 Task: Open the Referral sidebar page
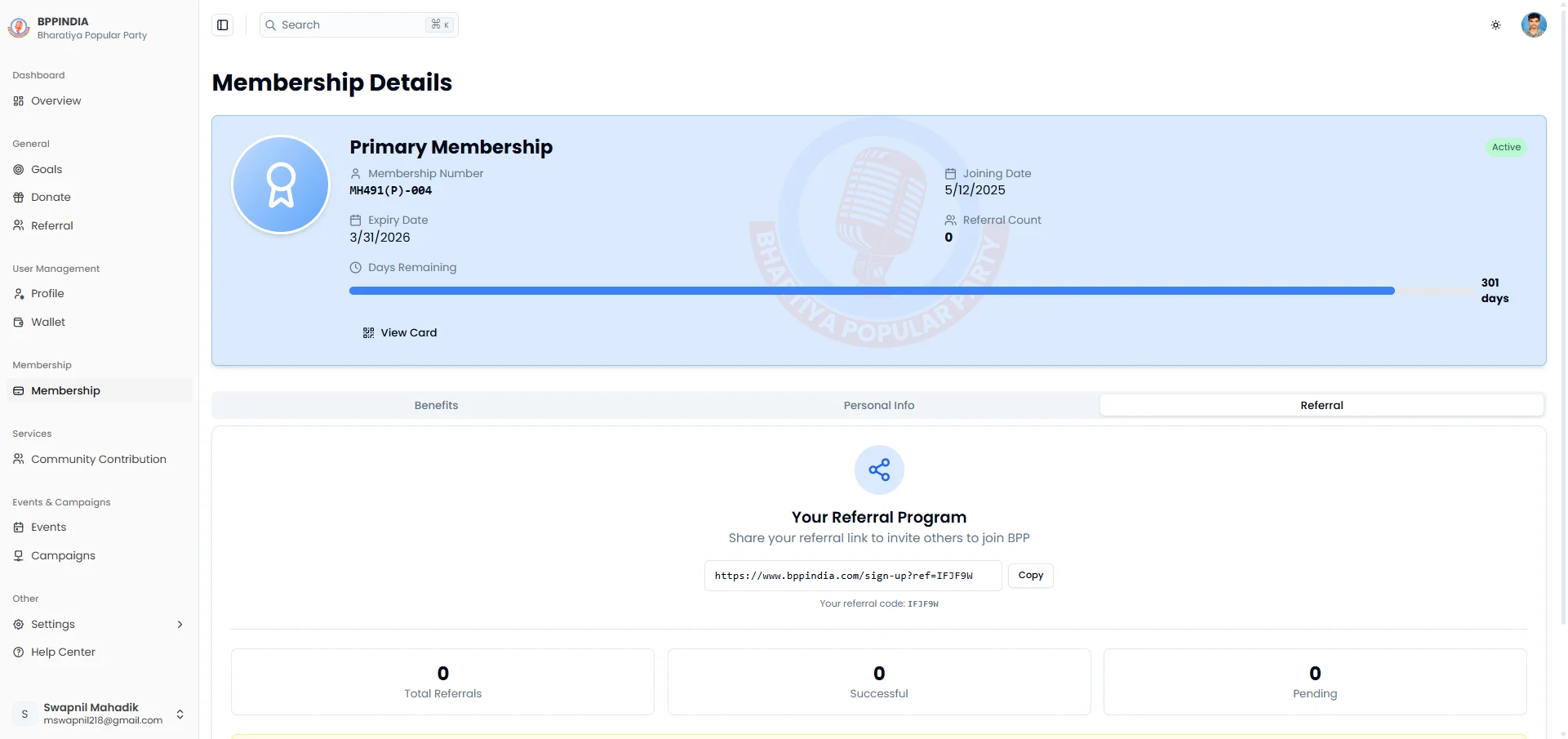pos(100,225)
